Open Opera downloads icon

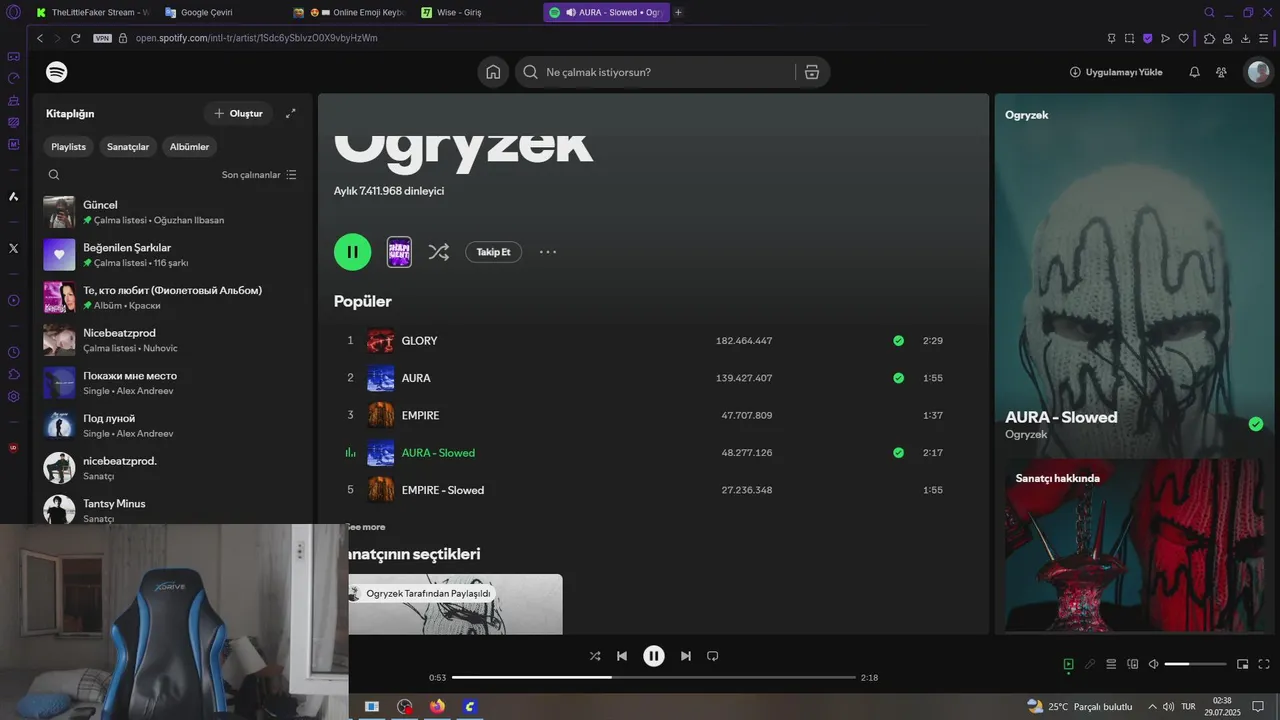[x=1245, y=38]
